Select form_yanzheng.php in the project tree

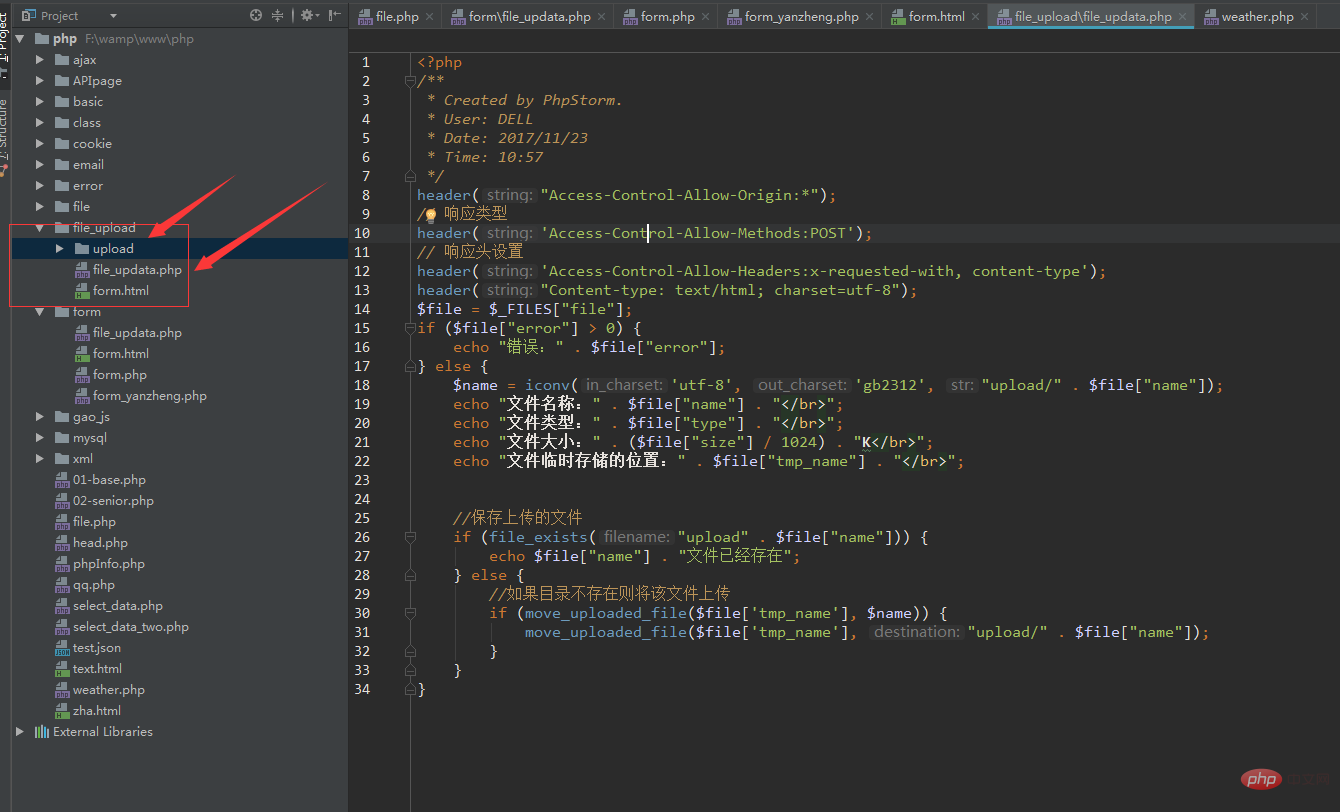tap(140, 396)
